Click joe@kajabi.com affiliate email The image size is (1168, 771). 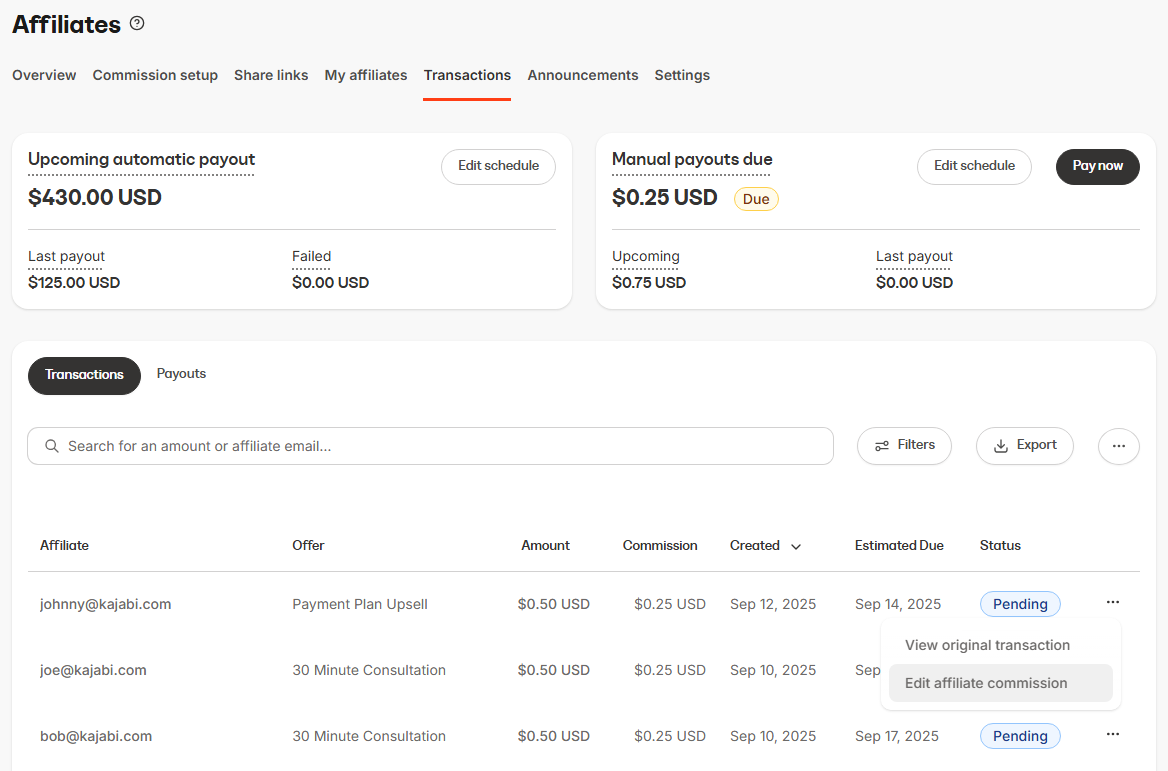click(x=93, y=670)
